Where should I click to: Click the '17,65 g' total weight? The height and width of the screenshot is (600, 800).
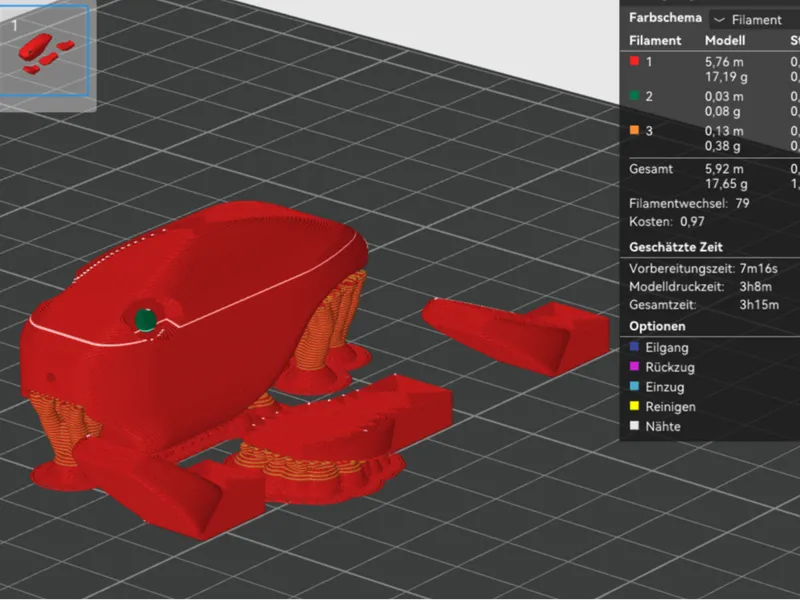pyautogui.click(x=726, y=184)
